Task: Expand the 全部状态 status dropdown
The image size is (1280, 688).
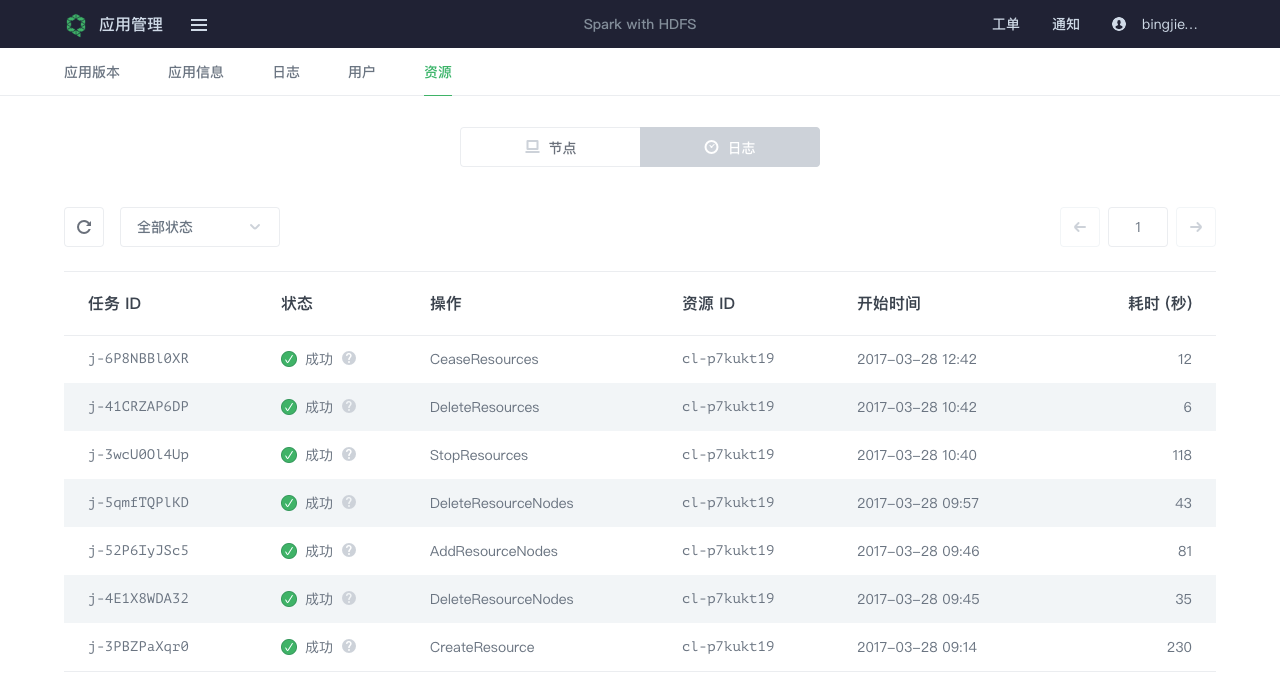Action: (x=200, y=227)
